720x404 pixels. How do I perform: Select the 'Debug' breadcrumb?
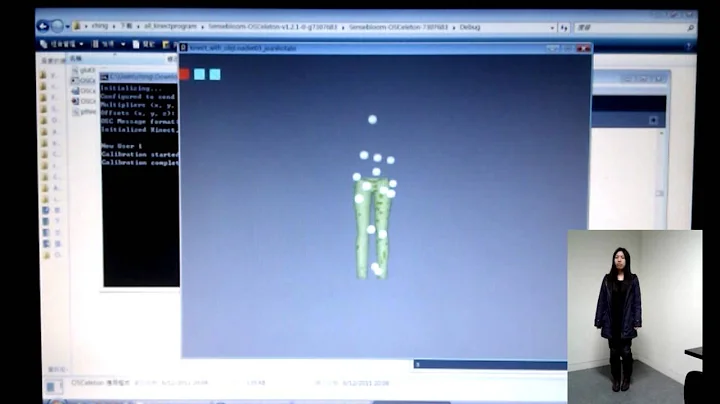(470, 27)
